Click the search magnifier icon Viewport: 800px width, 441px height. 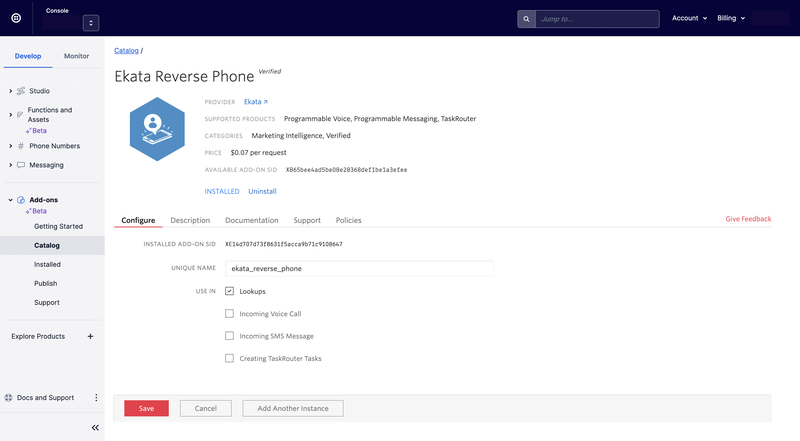pyautogui.click(x=526, y=19)
